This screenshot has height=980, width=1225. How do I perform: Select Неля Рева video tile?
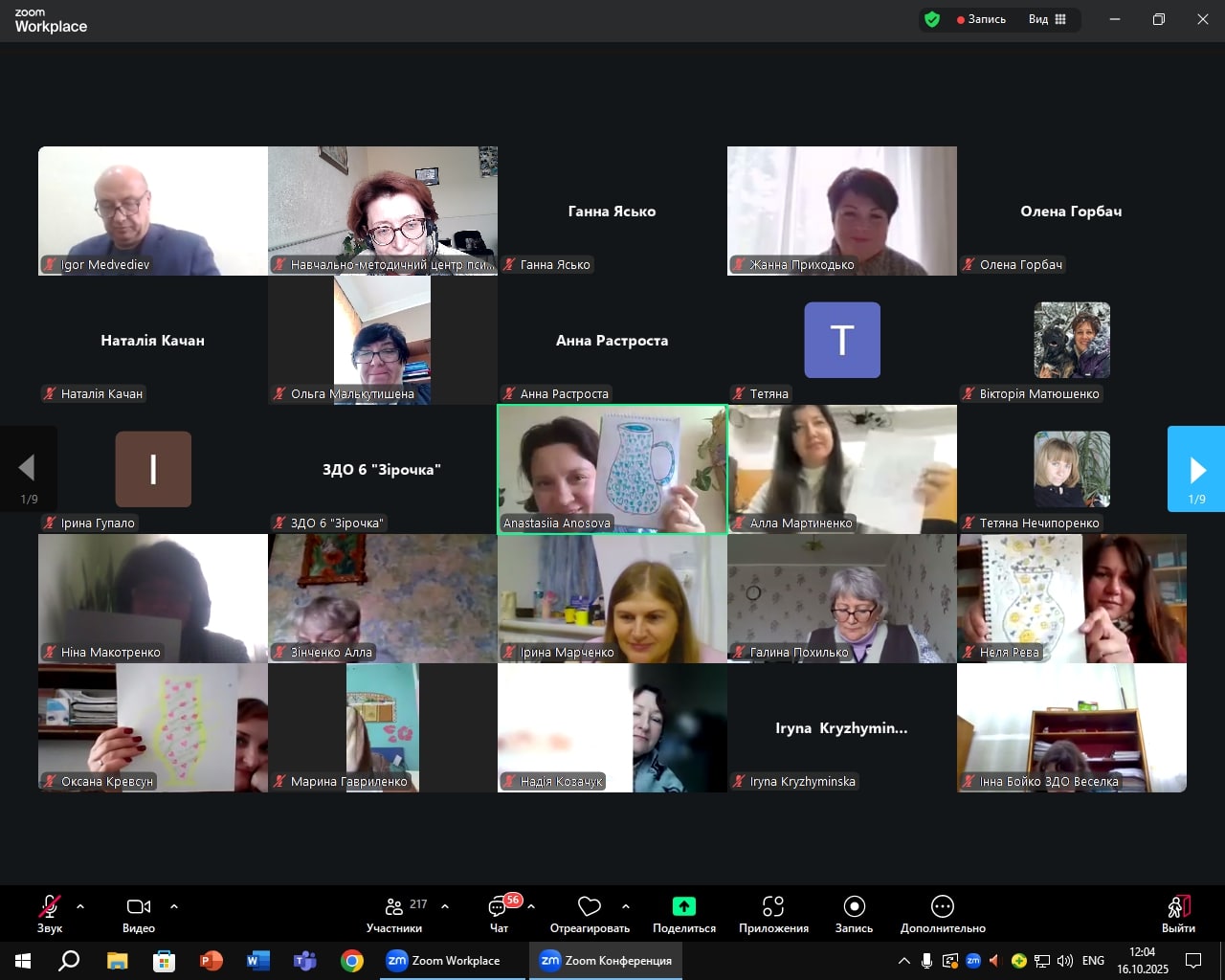coord(1072,598)
